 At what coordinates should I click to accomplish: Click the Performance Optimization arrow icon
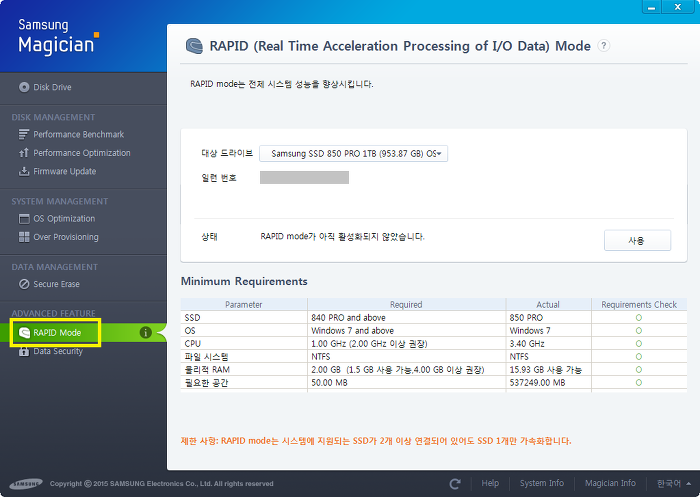coord(24,153)
